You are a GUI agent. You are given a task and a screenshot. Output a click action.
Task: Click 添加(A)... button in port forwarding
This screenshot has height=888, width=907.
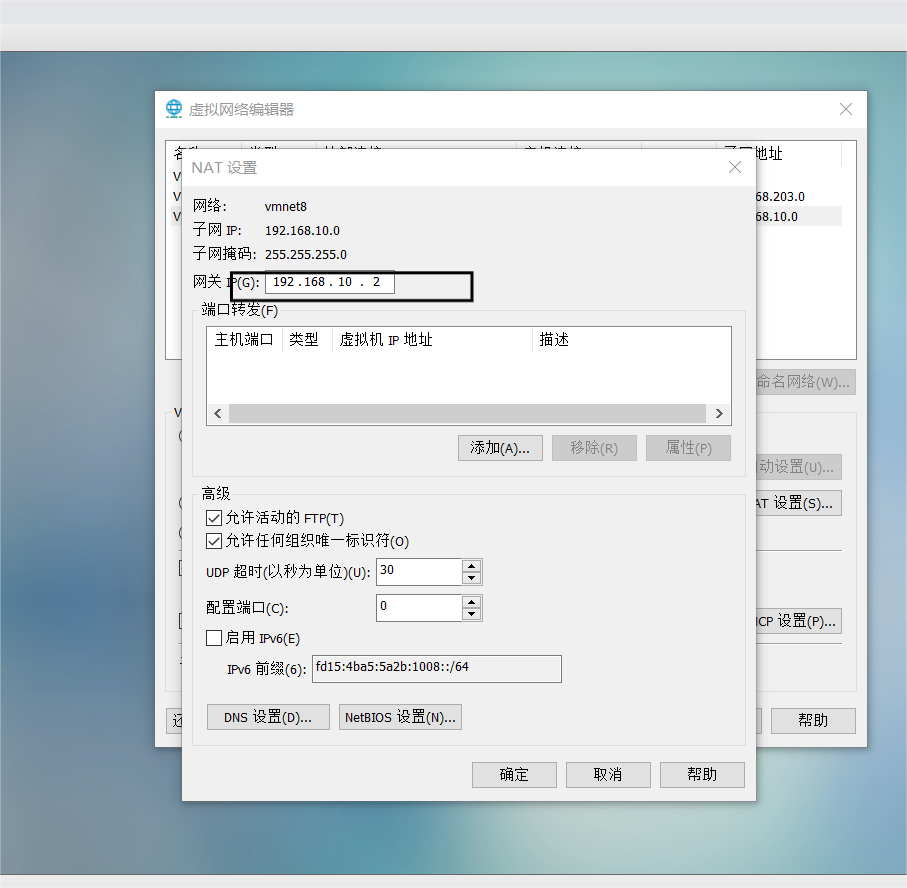[500, 448]
